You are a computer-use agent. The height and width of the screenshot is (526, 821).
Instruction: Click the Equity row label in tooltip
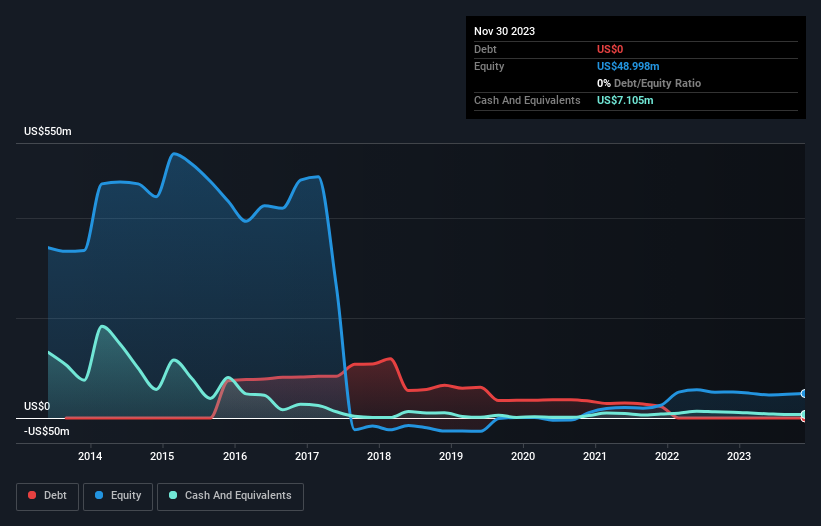489,66
